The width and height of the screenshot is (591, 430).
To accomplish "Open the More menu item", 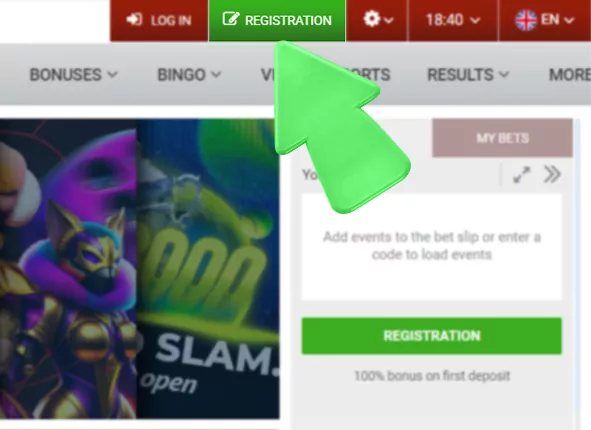I will tap(570, 75).
